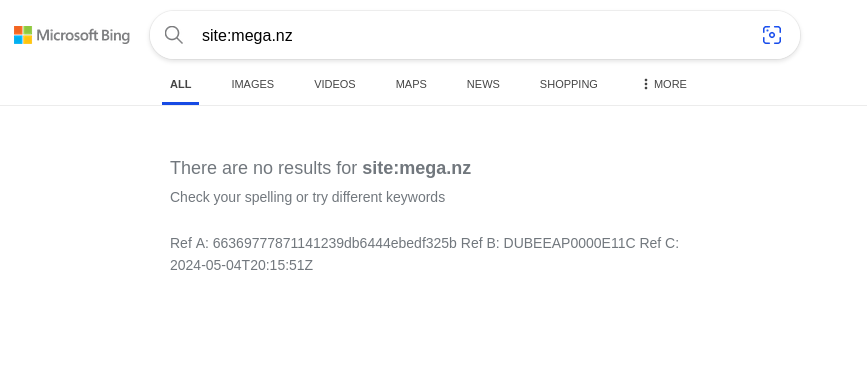Focus the search box containing site:mega.nz
Screen dimensions: 867x375
point(476,35)
